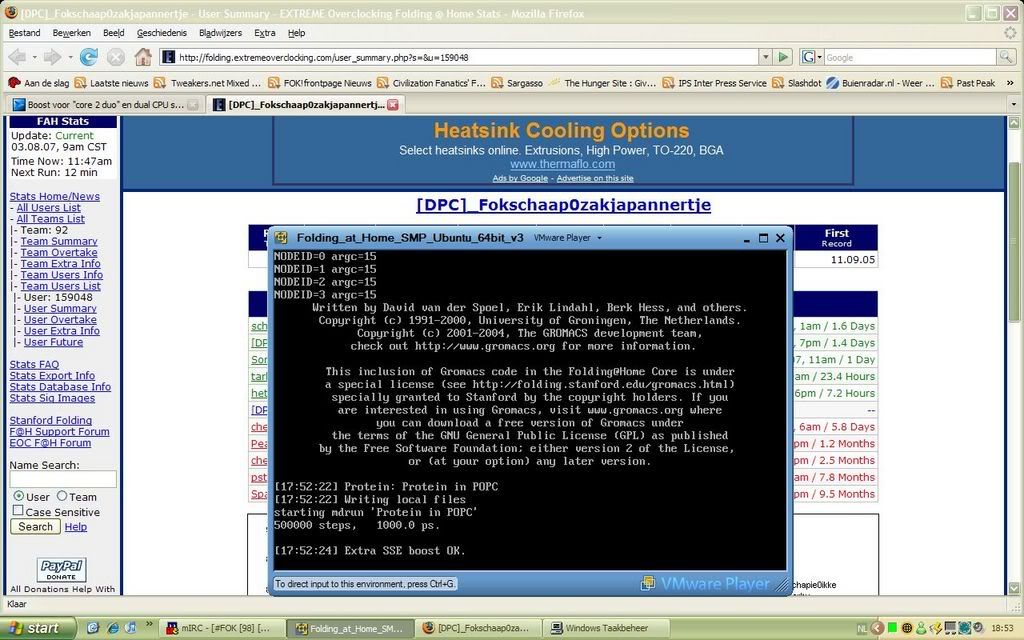Click the magnifier icon in the Google search box
The height and width of the screenshot is (640, 1024).
1006,57
